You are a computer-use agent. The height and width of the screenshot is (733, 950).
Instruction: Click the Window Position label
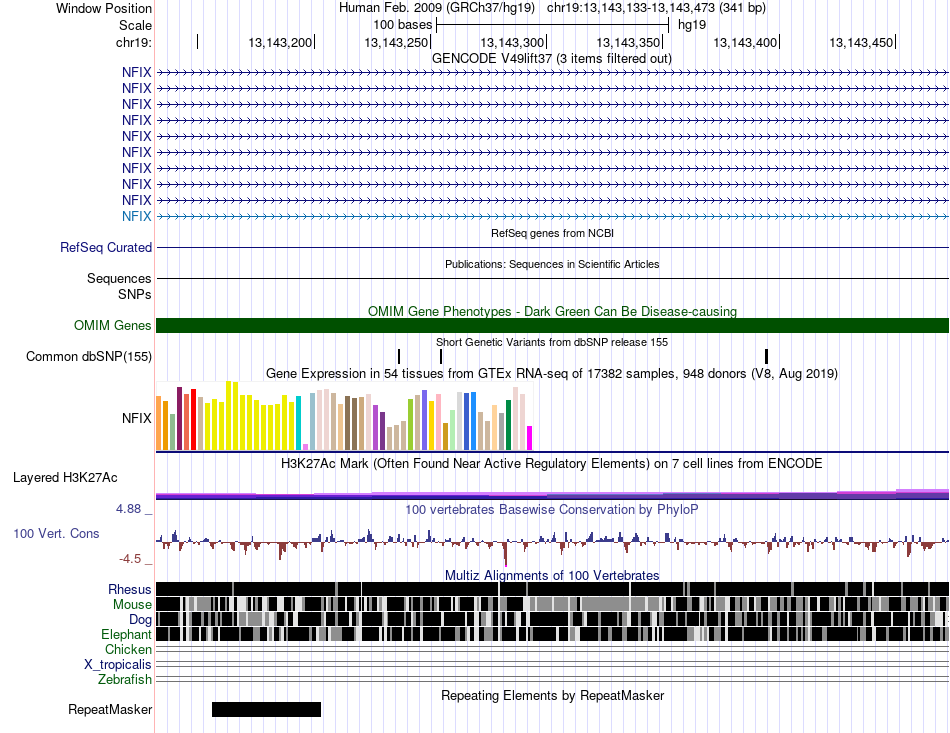pyautogui.click(x=104, y=8)
